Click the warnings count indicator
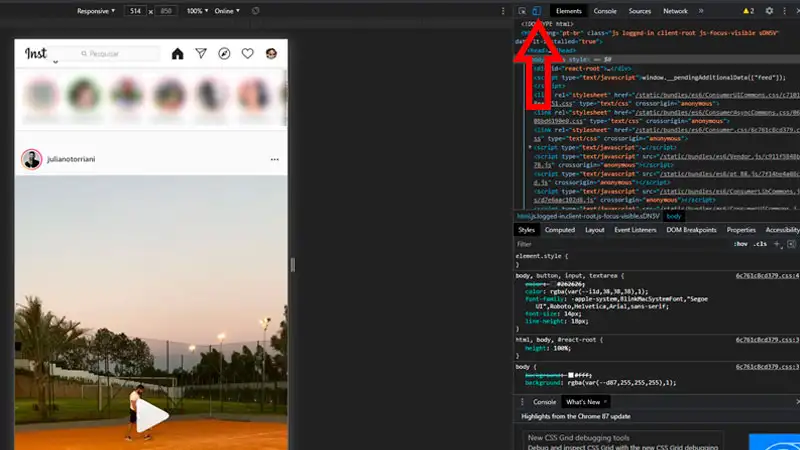 click(750, 11)
